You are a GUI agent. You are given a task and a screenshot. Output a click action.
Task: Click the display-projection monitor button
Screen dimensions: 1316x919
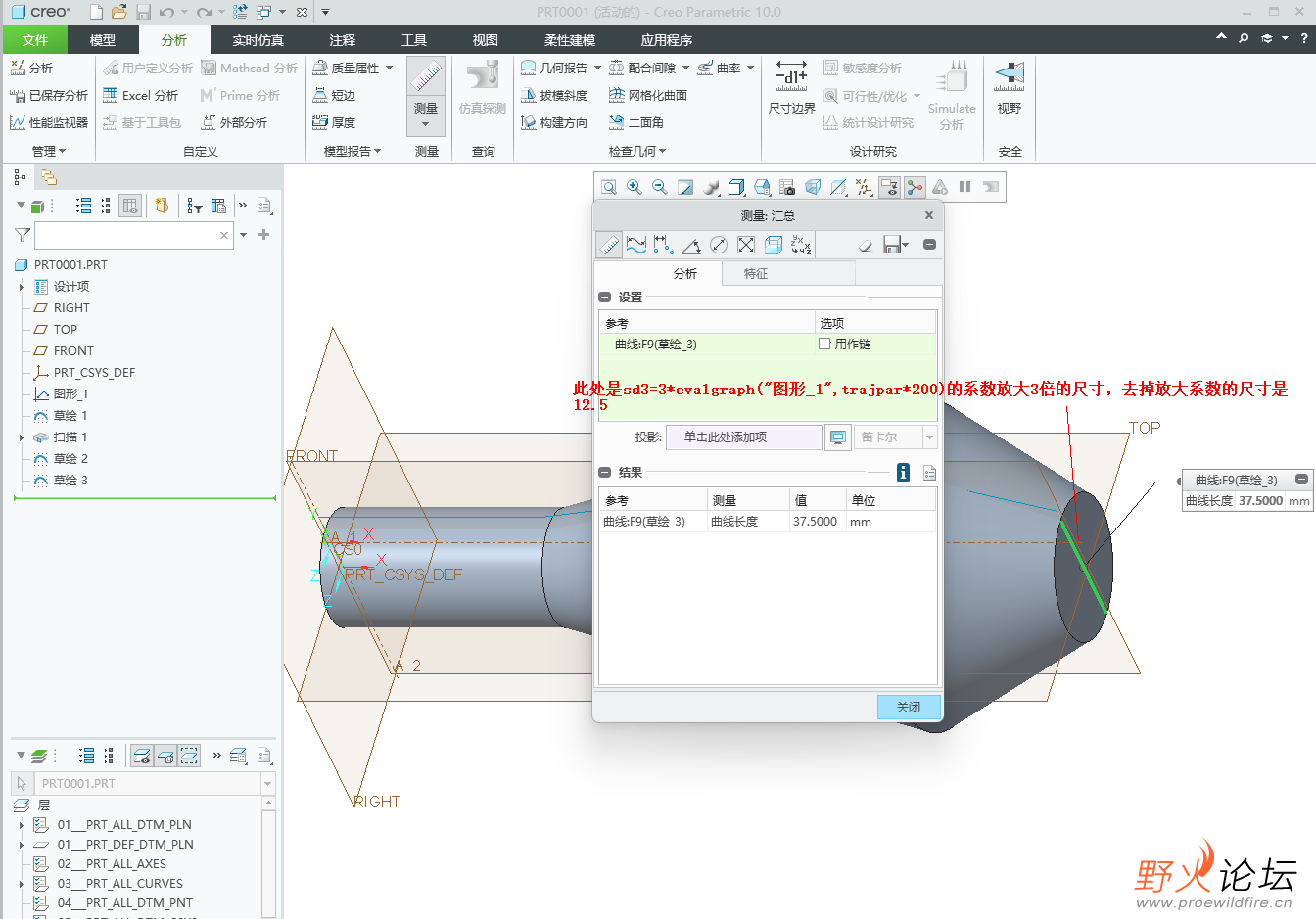click(838, 437)
